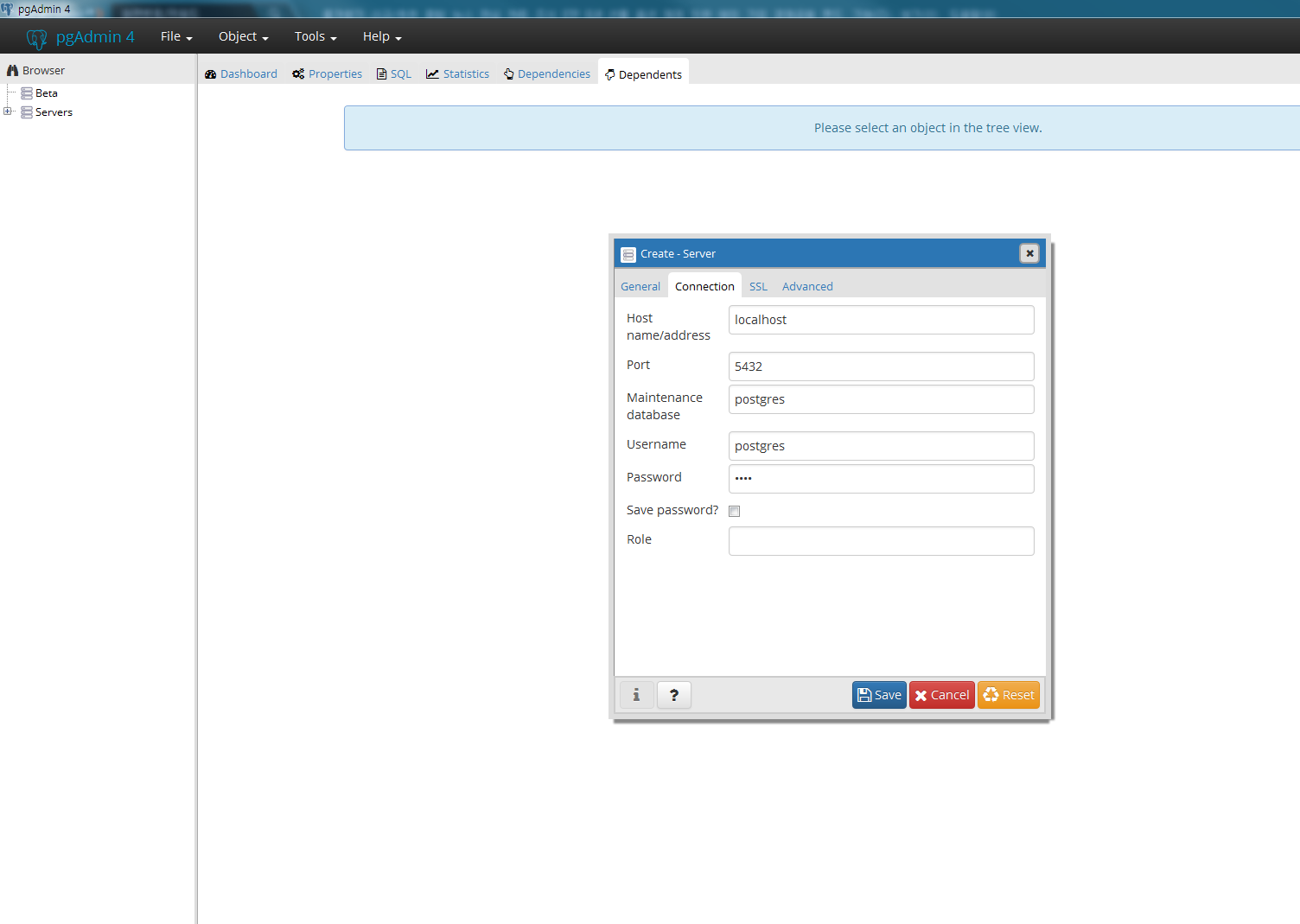
Task: Click the Beta server group icon
Action: pyautogui.click(x=27, y=93)
